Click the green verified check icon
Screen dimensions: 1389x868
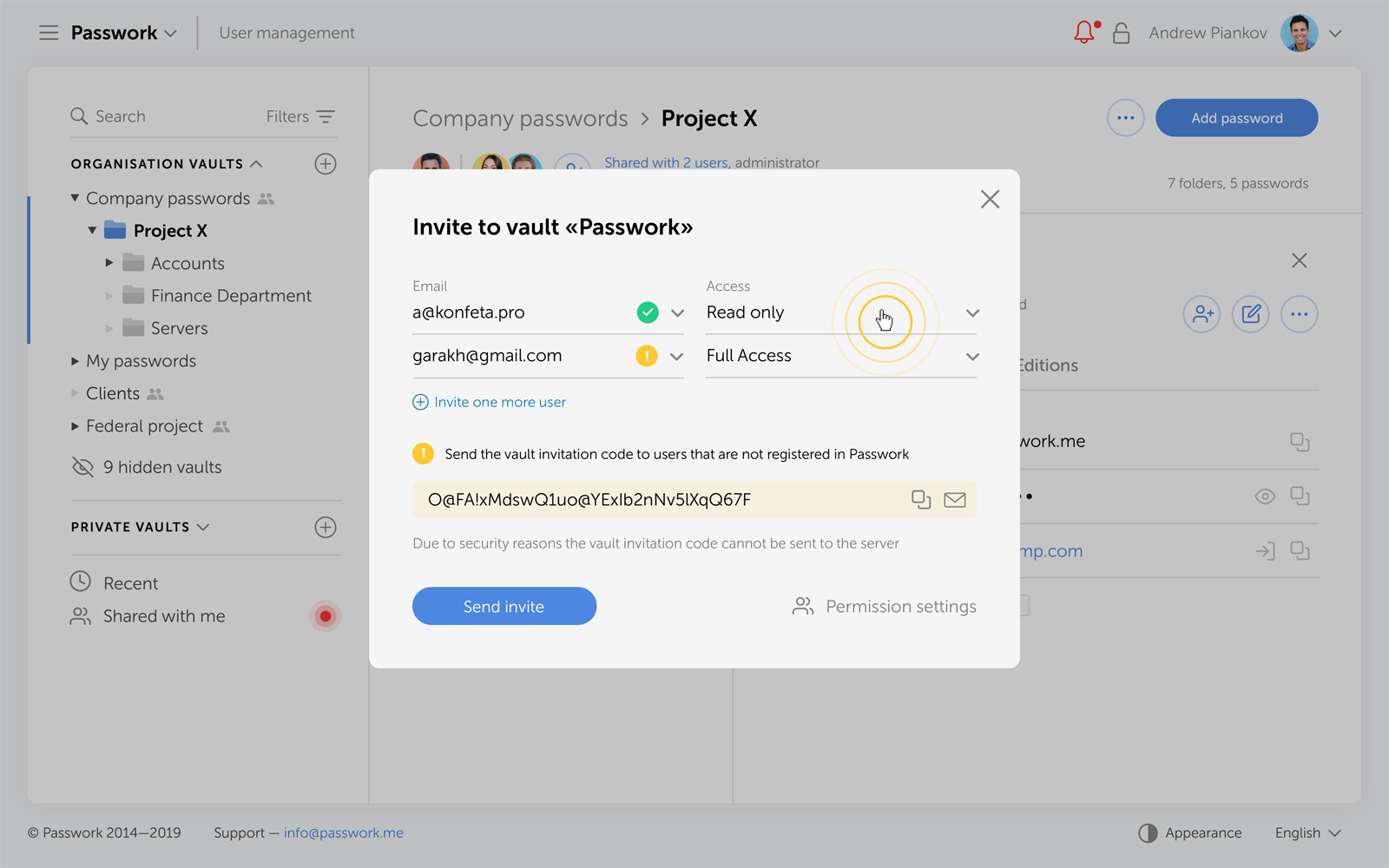tap(648, 312)
